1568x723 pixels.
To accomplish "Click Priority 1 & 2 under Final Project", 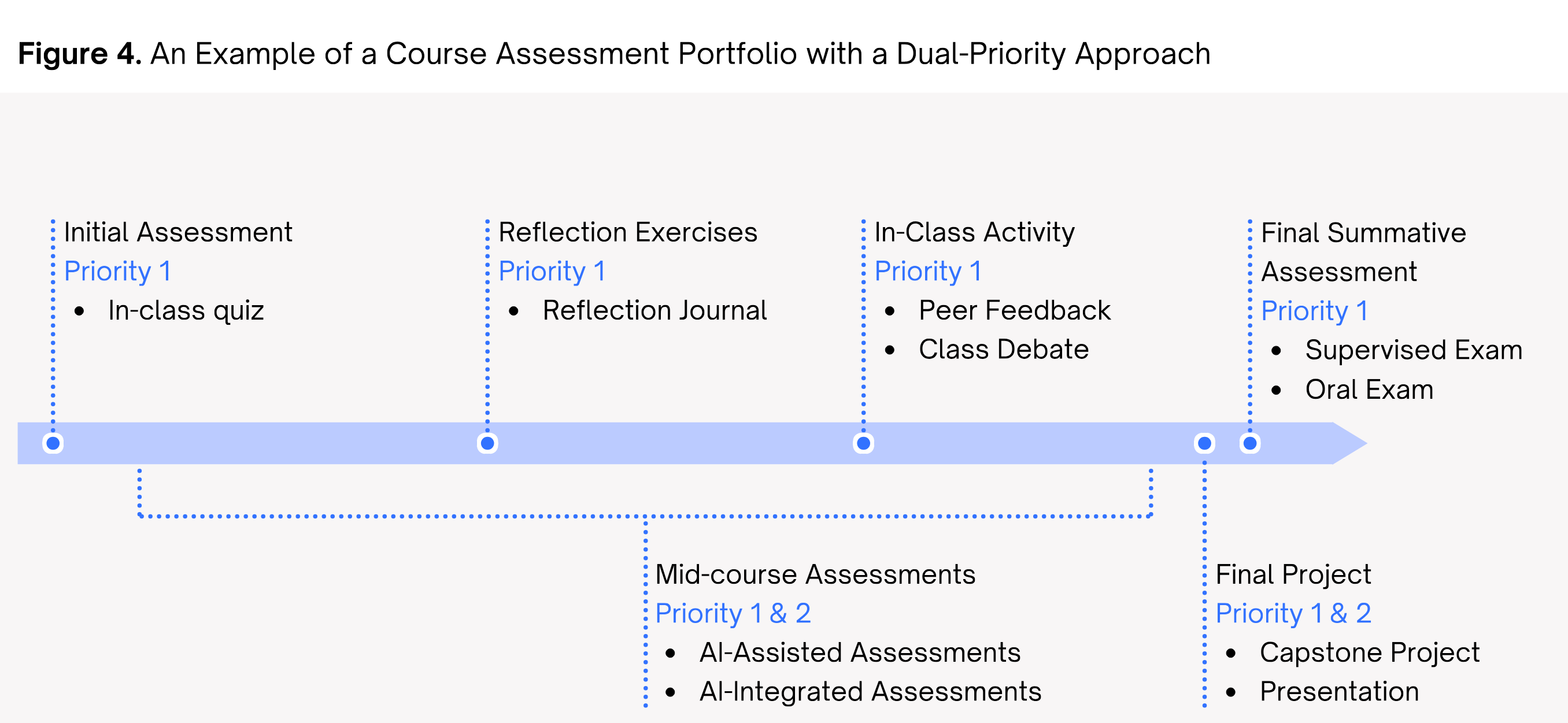I will point(1293,613).
